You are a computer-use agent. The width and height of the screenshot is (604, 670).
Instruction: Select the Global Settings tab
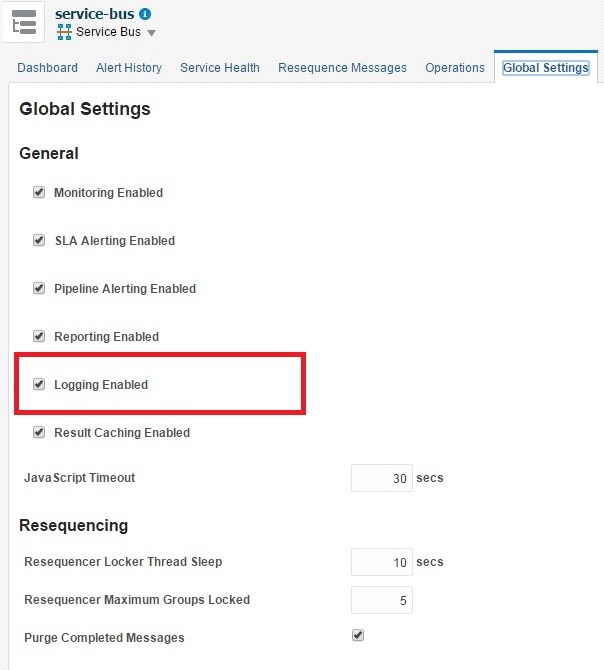pyautogui.click(x=545, y=68)
